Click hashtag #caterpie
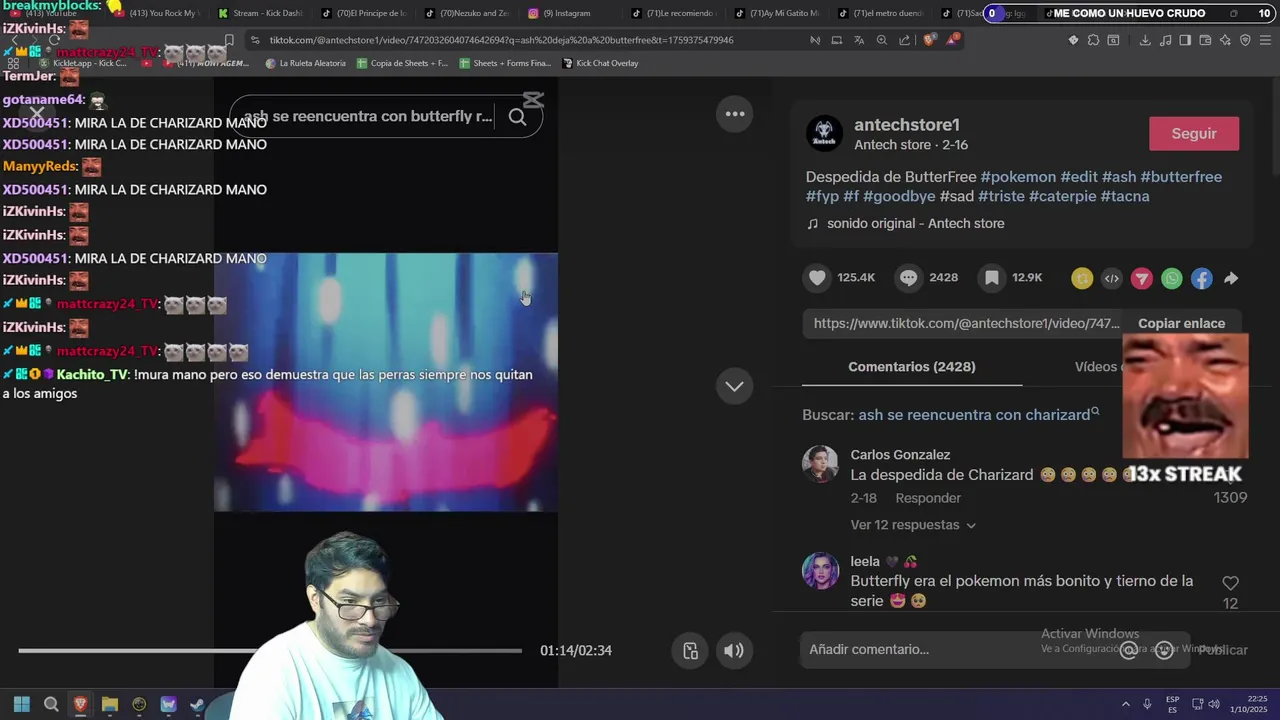Image resolution: width=1280 pixels, height=720 pixels. [x=1062, y=196]
